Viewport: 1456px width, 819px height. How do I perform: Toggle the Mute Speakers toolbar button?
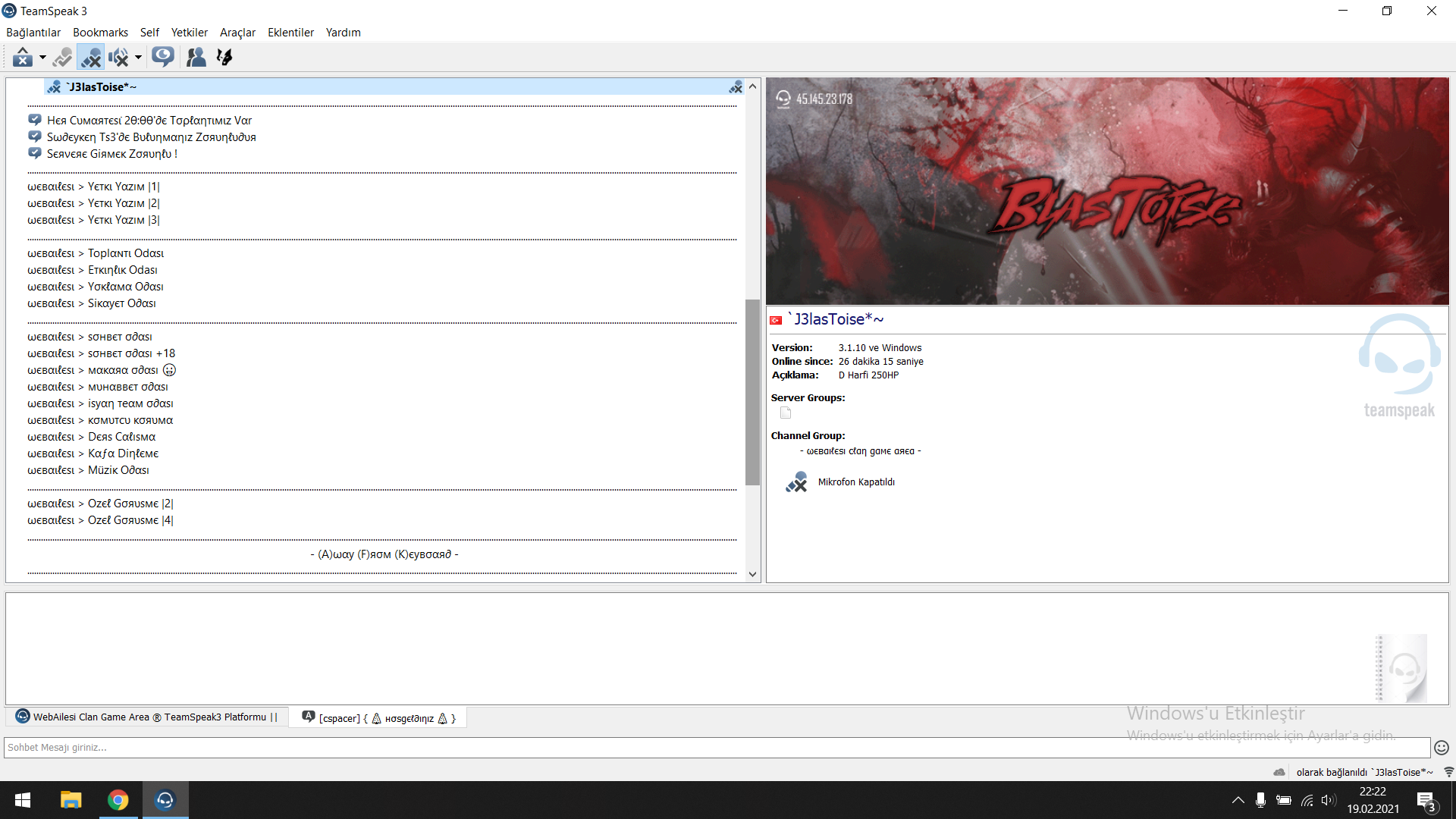tap(118, 57)
